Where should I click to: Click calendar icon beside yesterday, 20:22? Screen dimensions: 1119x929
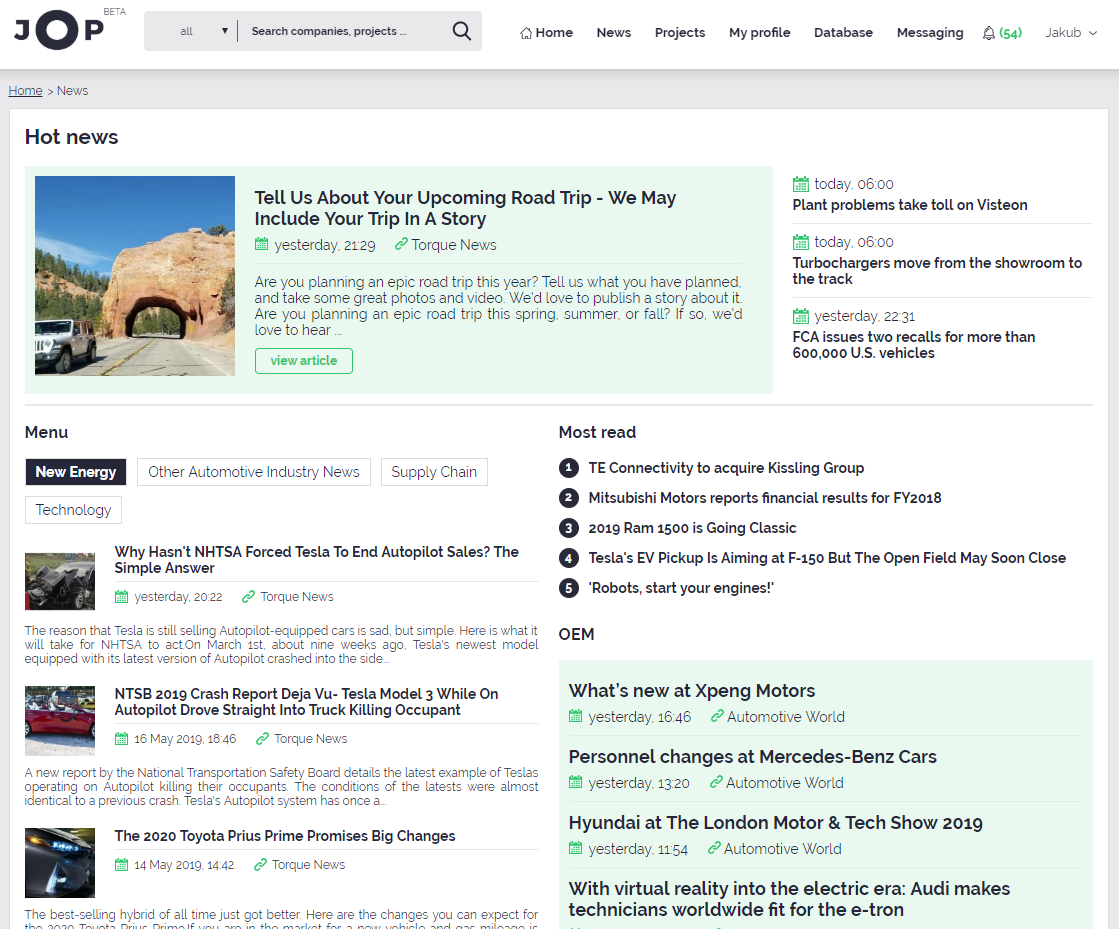point(121,597)
